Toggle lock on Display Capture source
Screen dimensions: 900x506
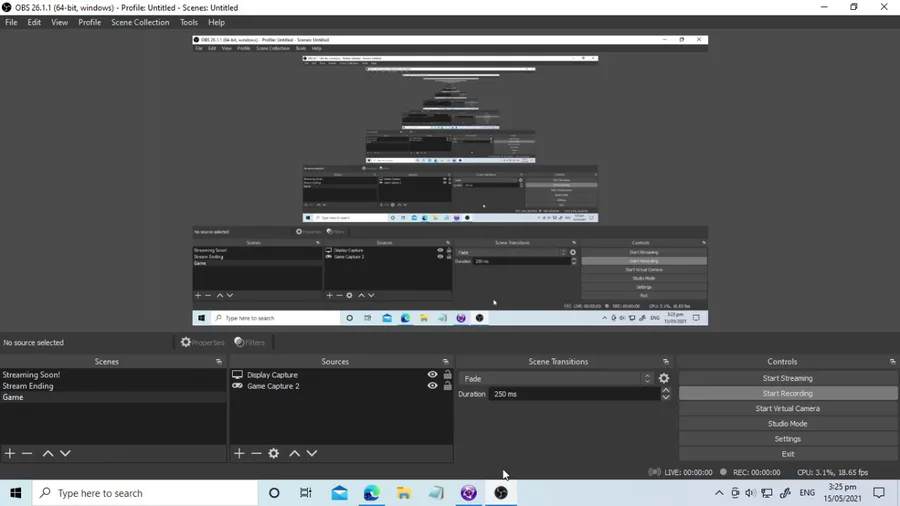tap(448, 375)
